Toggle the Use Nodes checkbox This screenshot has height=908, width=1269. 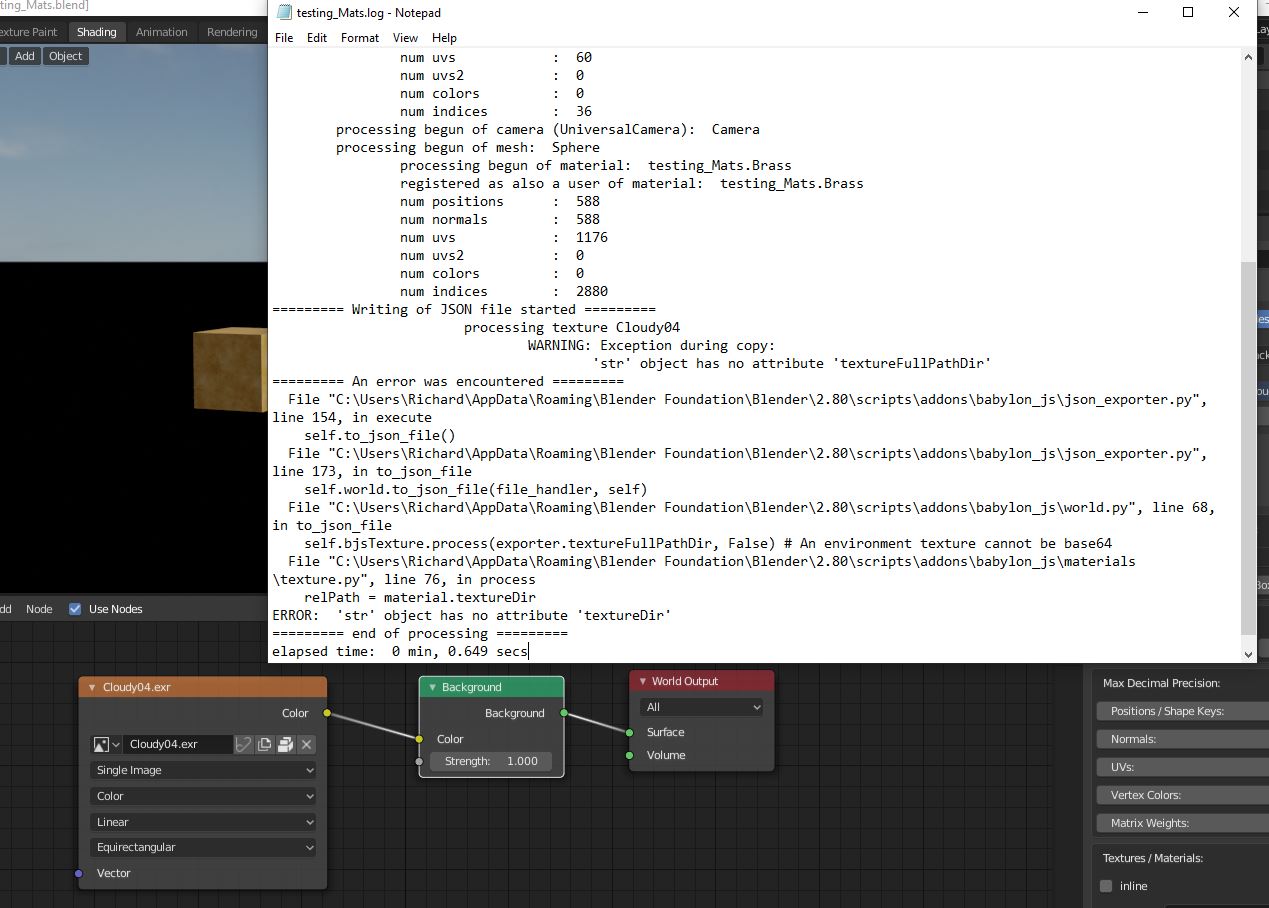tap(75, 609)
